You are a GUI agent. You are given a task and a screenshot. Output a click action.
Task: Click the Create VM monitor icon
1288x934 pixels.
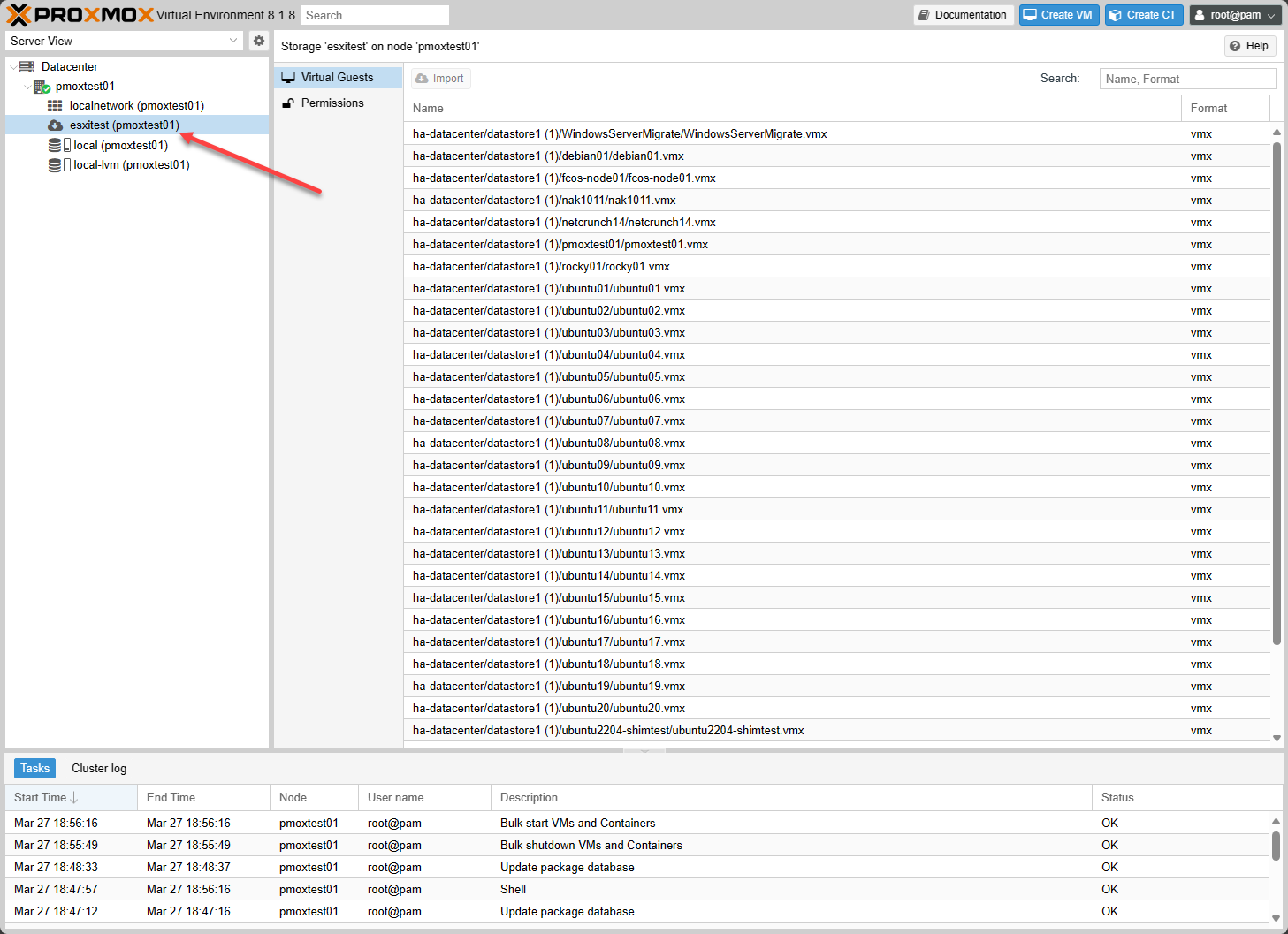click(x=1030, y=15)
